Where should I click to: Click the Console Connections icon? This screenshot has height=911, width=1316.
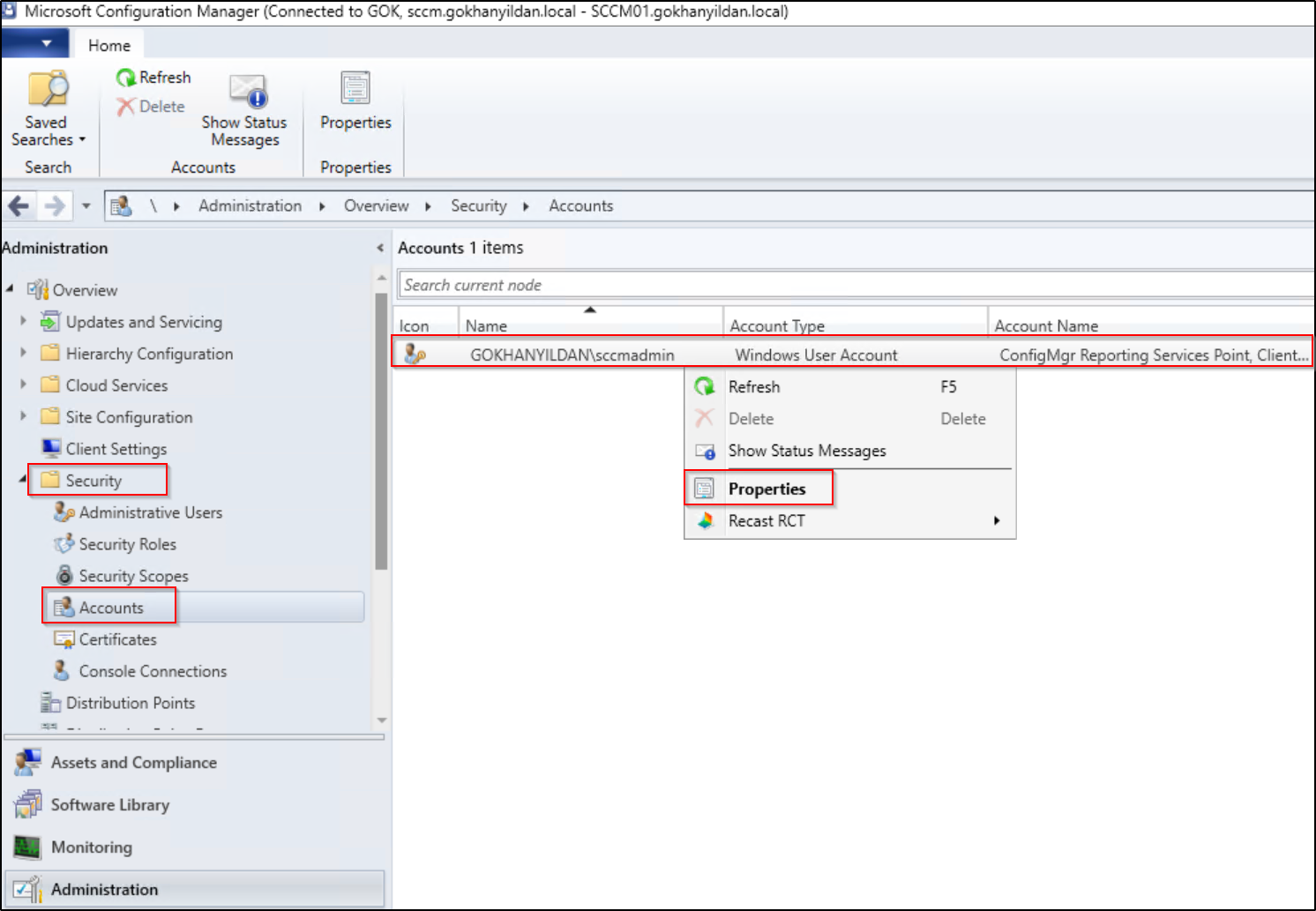click(62, 670)
